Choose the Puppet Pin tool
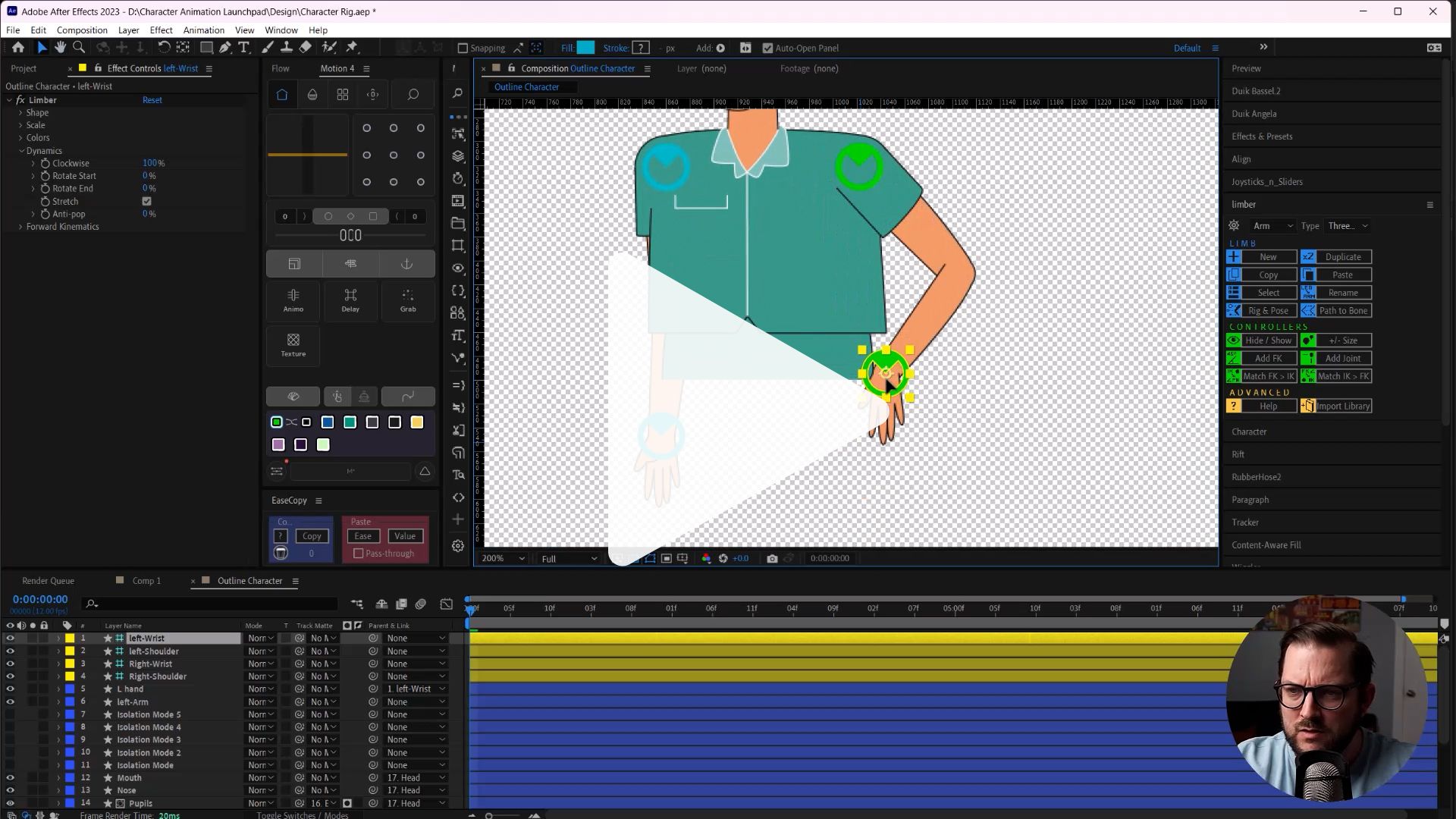Screen dimensions: 1456x819 point(352,48)
